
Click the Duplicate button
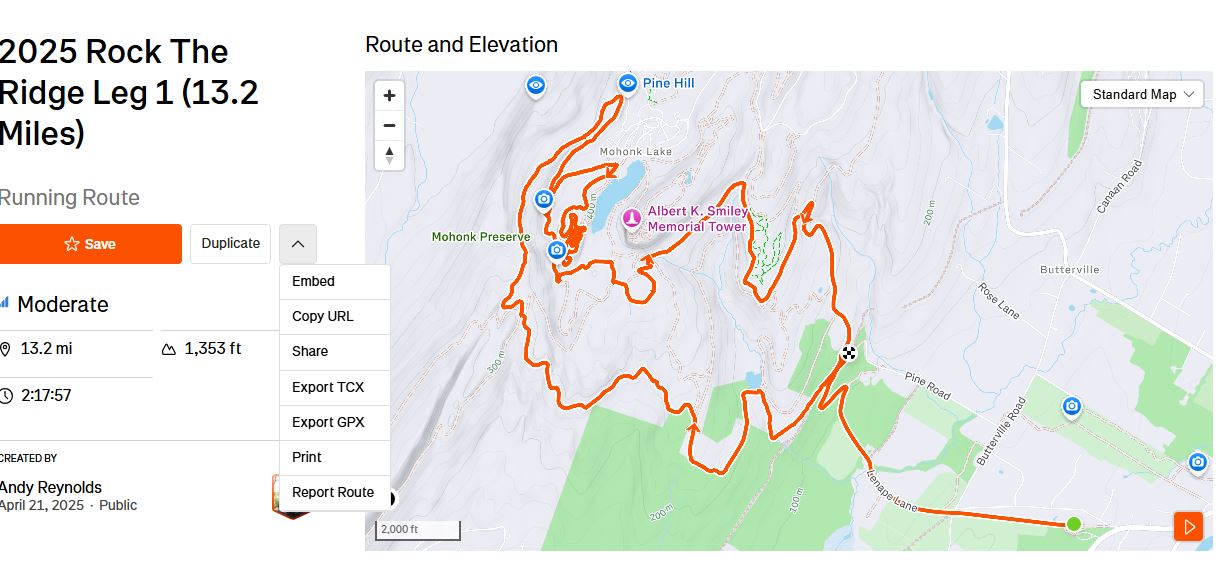pyautogui.click(x=230, y=244)
